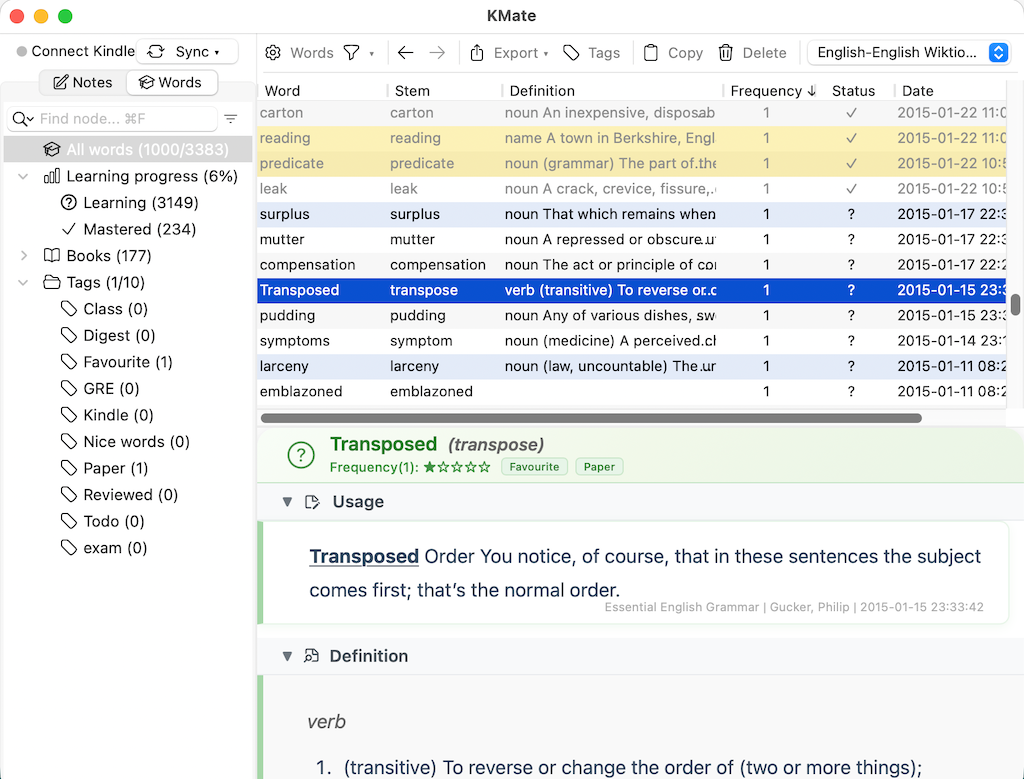Viewport: 1024px width, 779px height.
Task: Collapse the Usage section
Action: 287,502
